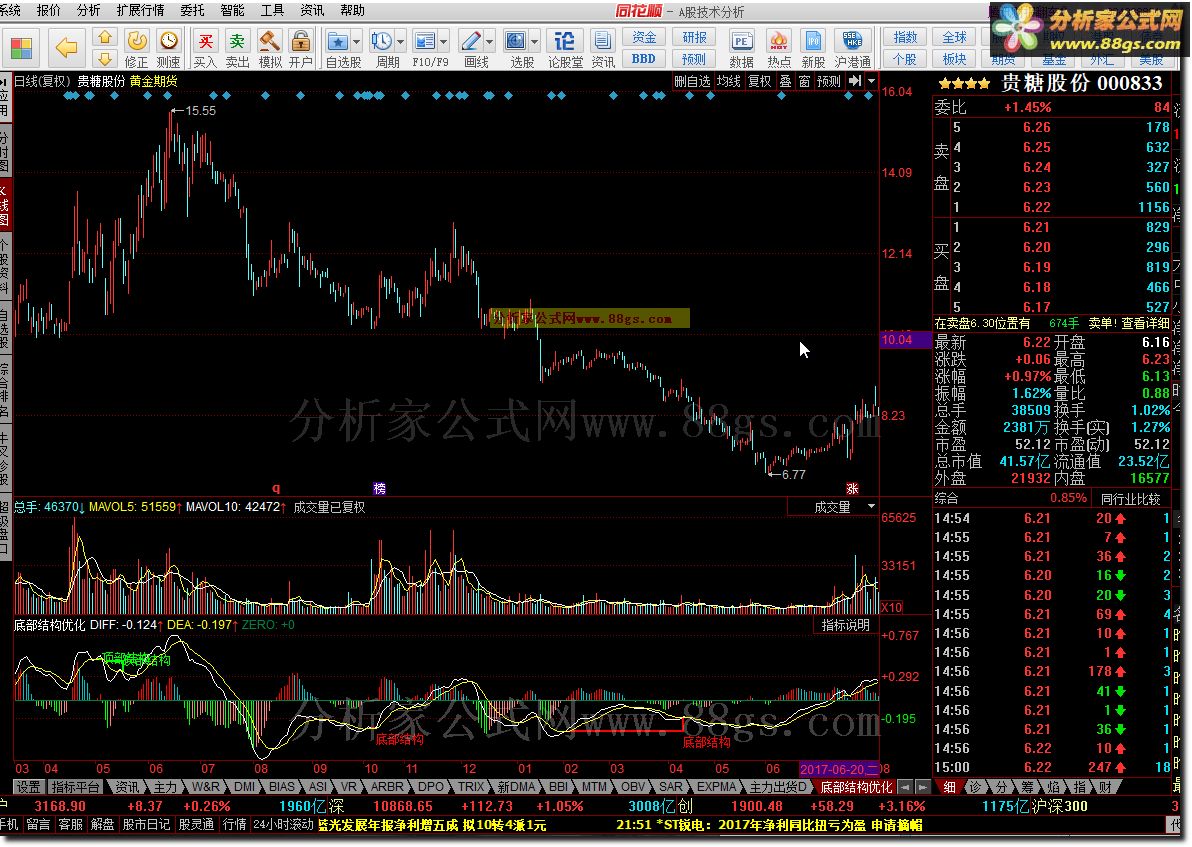
Task: Toggle 窗 multi-window mode
Action: [804, 81]
